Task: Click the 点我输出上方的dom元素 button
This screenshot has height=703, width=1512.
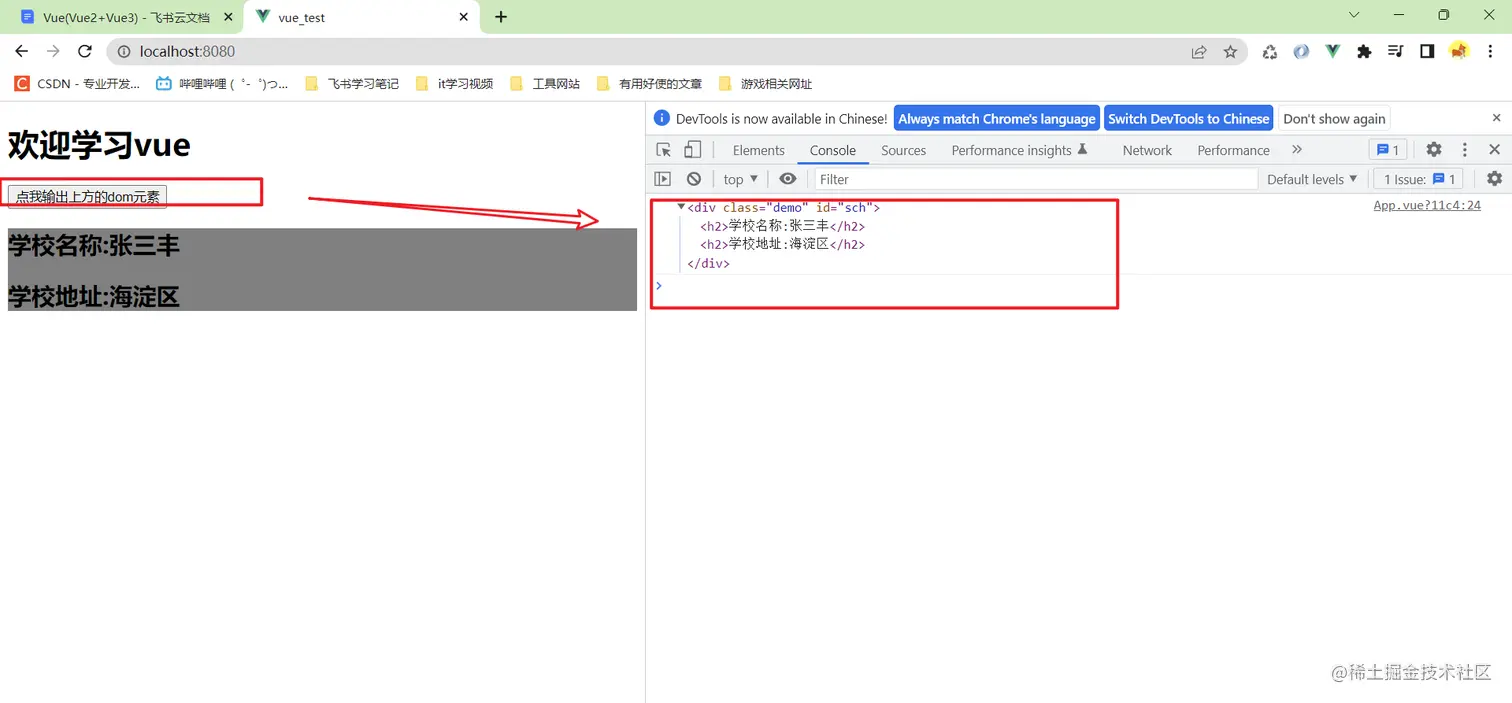Action: click(x=87, y=196)
